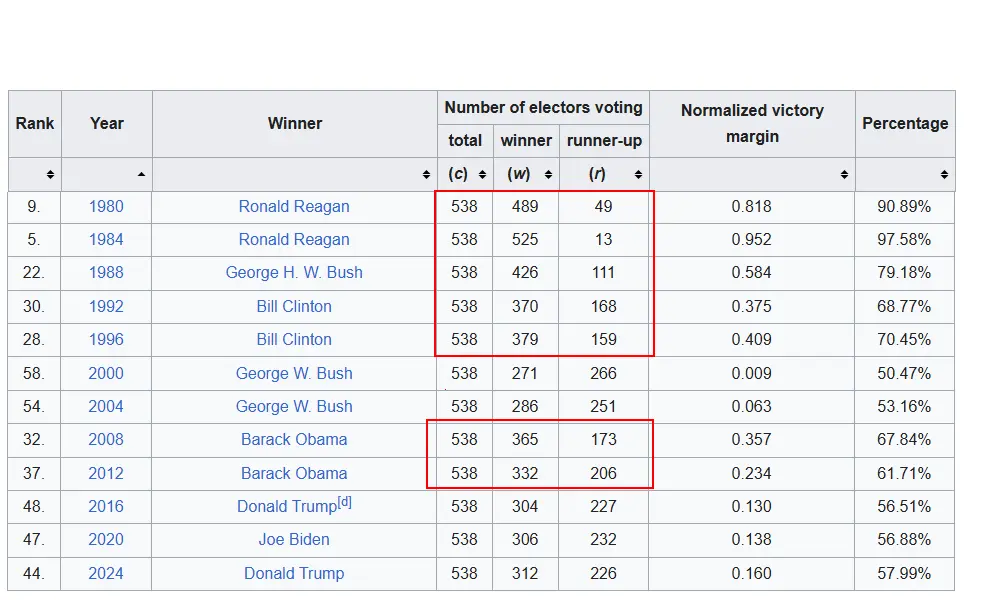Sort by Winner column sort icon
Viewport: 981px width, 600px height.
[x=427, y=174]
